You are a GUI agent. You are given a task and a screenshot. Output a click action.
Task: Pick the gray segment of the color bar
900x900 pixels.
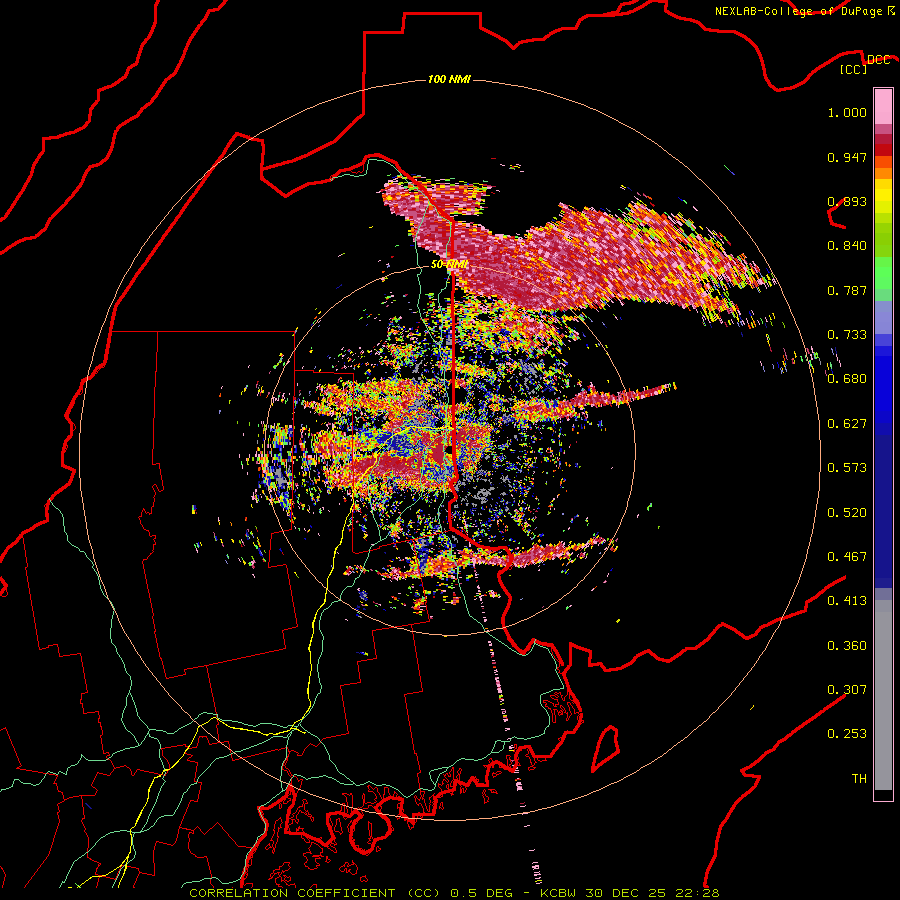(x=883, y=695)
